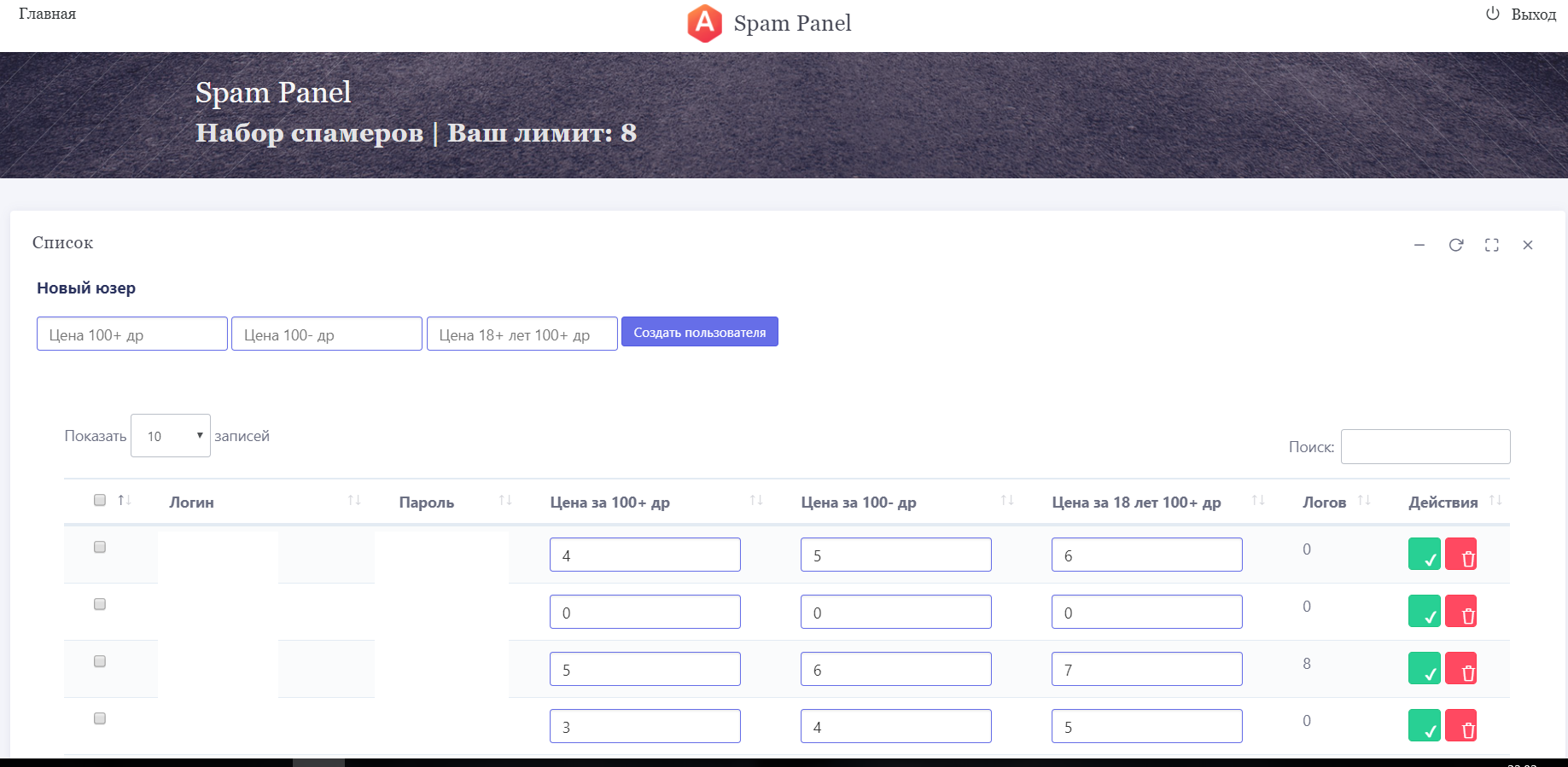Viewport: 1568px width, 767px height.
Task: Sort by Цена за 100- др arrows
Action: click(1007, 500)
